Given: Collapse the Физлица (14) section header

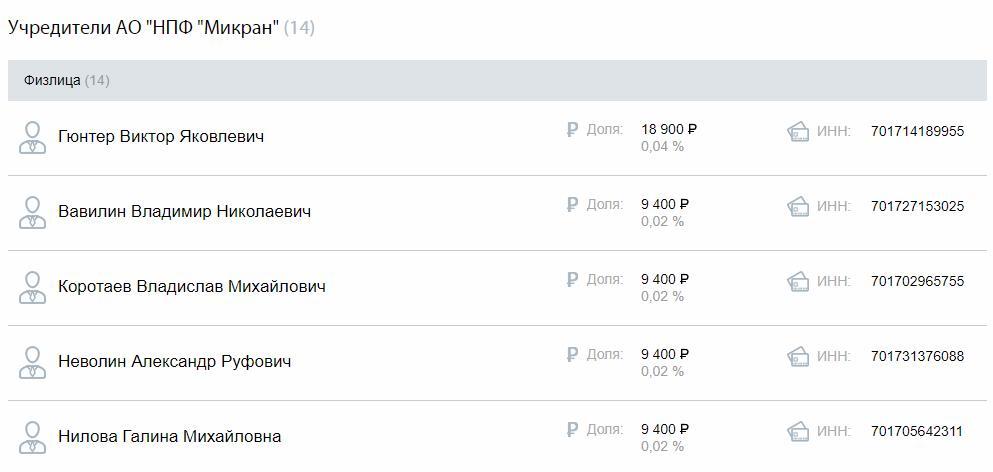Looking at the screenshot, I should 497,80.
